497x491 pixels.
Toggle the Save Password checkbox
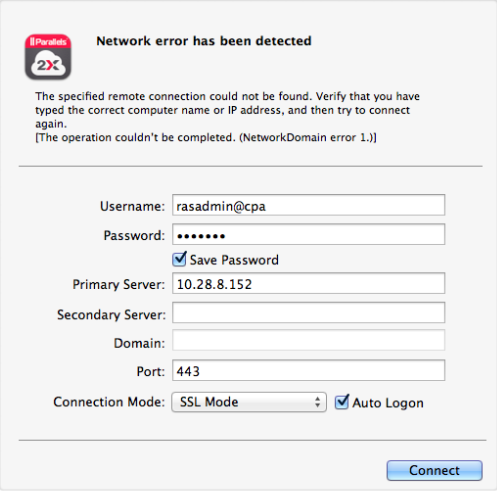[179, 259]
